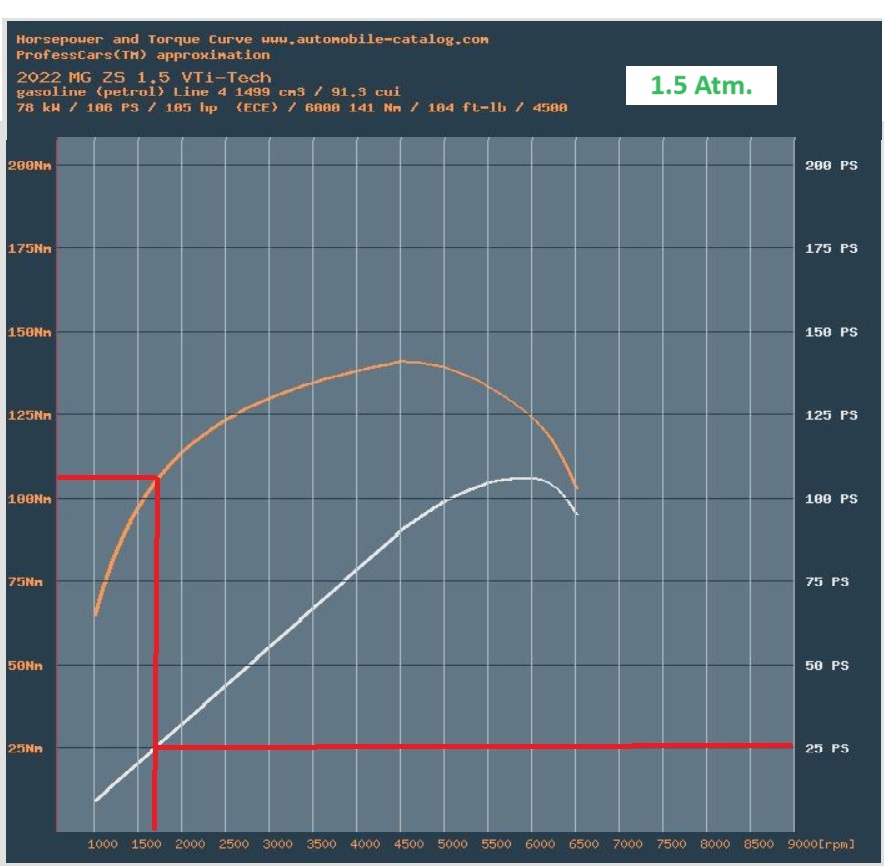
Task: Click the '150 PS' power axis label
Action: 831,332
